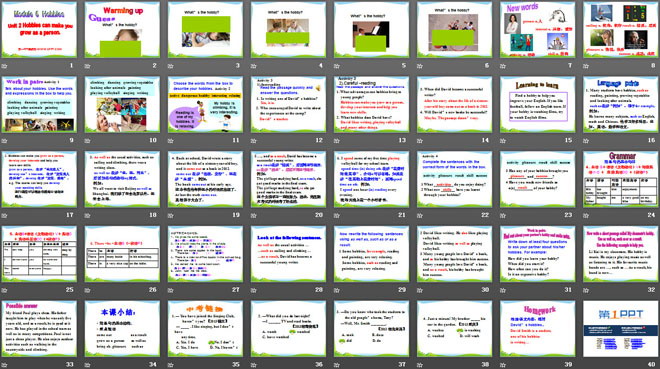Screen dimensions: 660x369
Task: Select the Warming up Guess slide
Action: pyautogui.click(x=122, y=29)
